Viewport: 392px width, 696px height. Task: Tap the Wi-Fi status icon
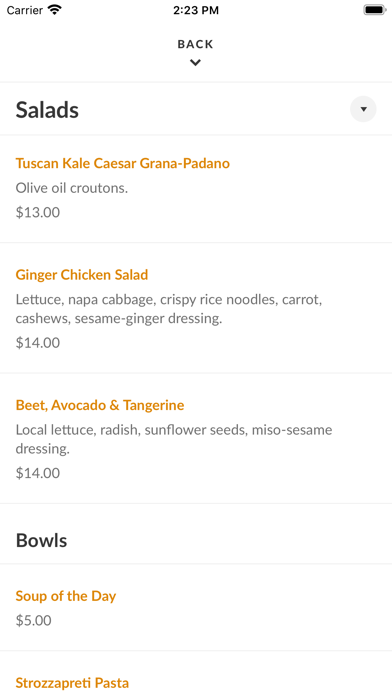click(x=55, y=10)
